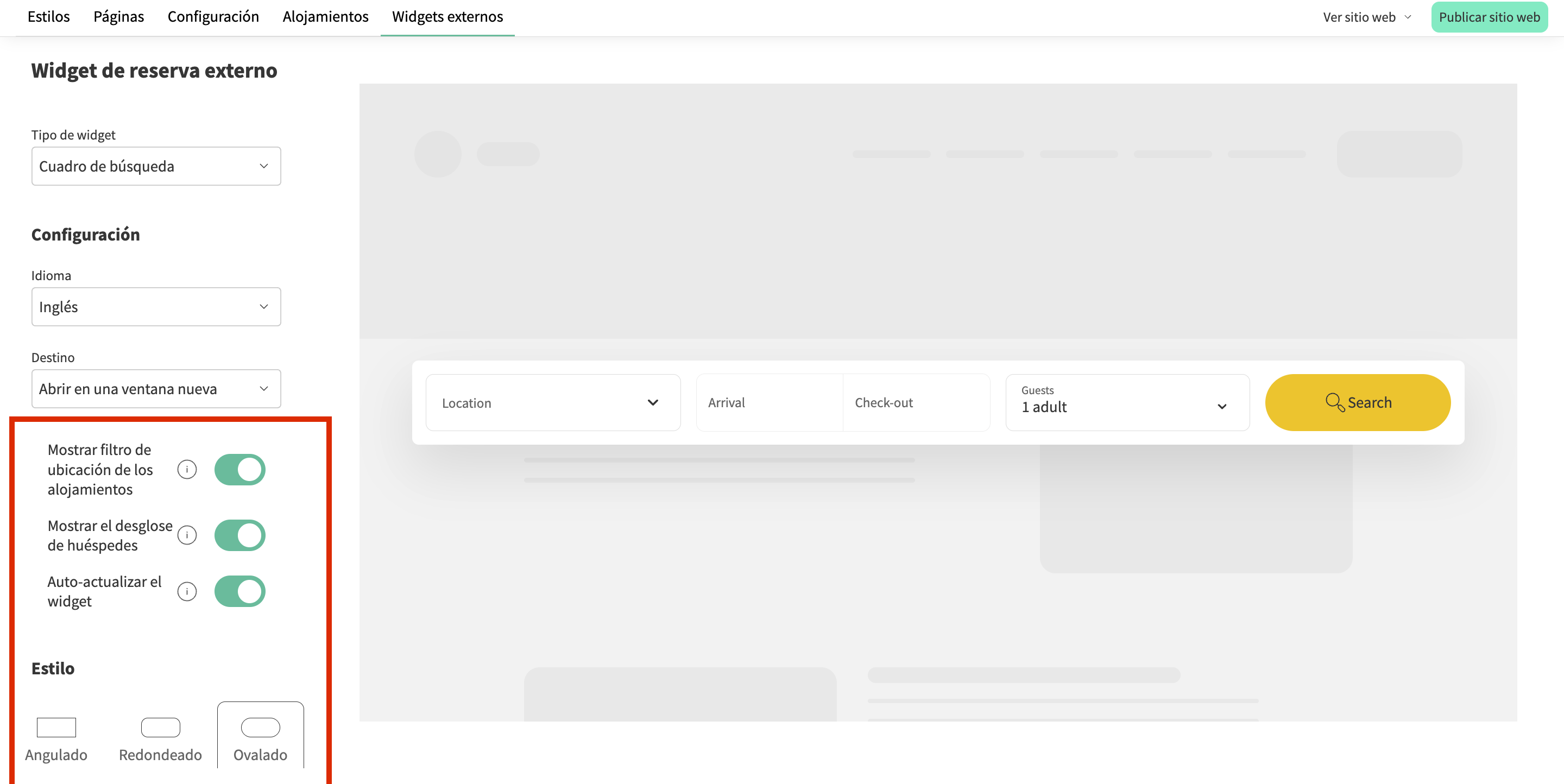Select the Widgets externos tab
The height and width of the screenshot is (784, 1564).
click(447, 16)
